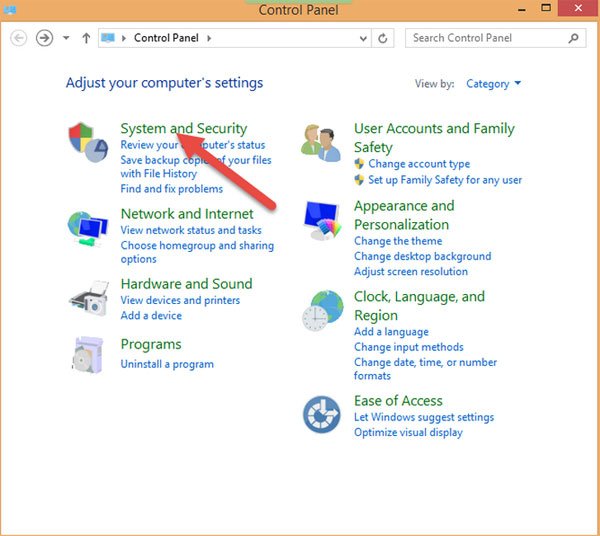Expand the arrow after Control Panel breadcrumb
Image resolution: width=600 pixels, height=536 pixels.
pyautogui.click(x=209, y=38)
